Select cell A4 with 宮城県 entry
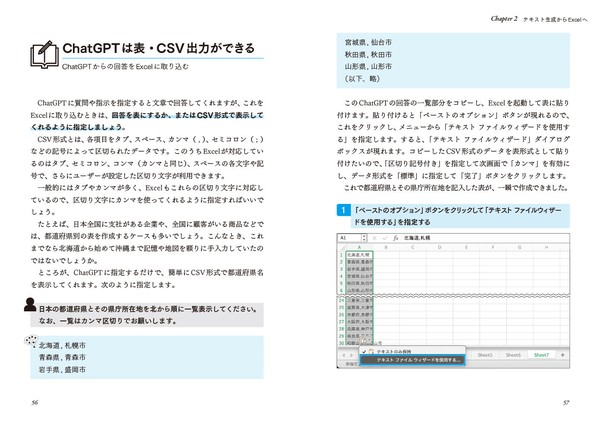 [x=359, y=276]
